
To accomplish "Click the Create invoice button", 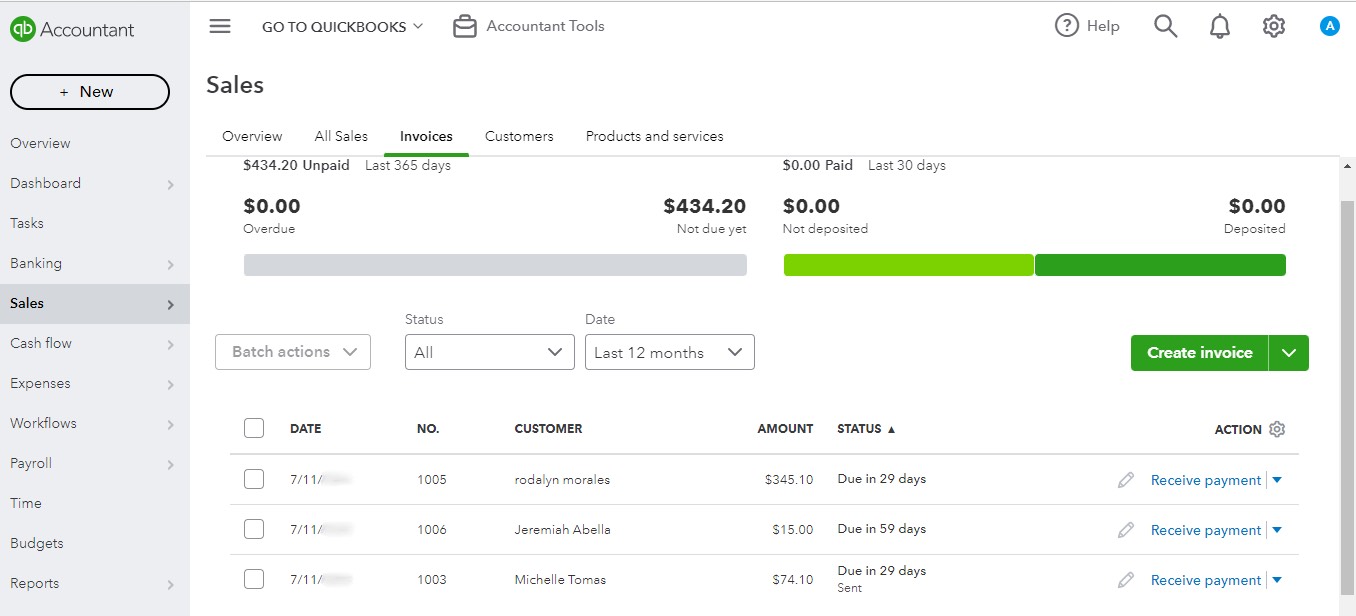I will [1199, 353].
